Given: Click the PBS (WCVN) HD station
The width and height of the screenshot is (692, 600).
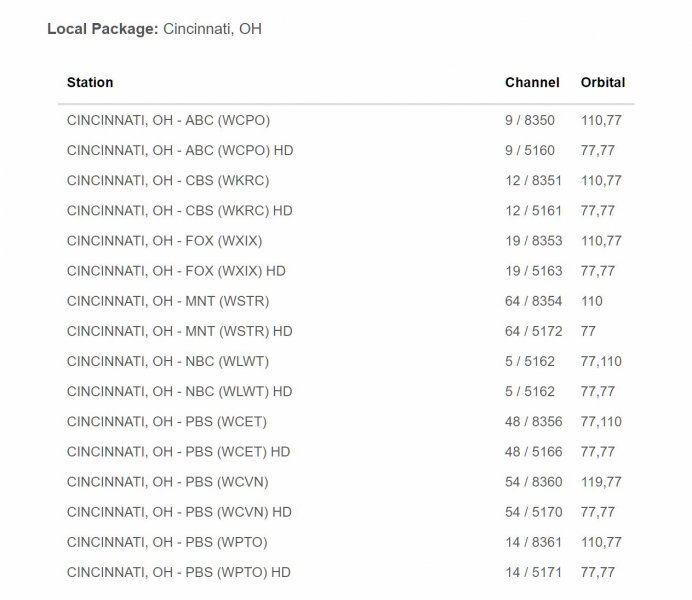Looking at the screenshot, I should pyautogui.click(x=180, y=512).
